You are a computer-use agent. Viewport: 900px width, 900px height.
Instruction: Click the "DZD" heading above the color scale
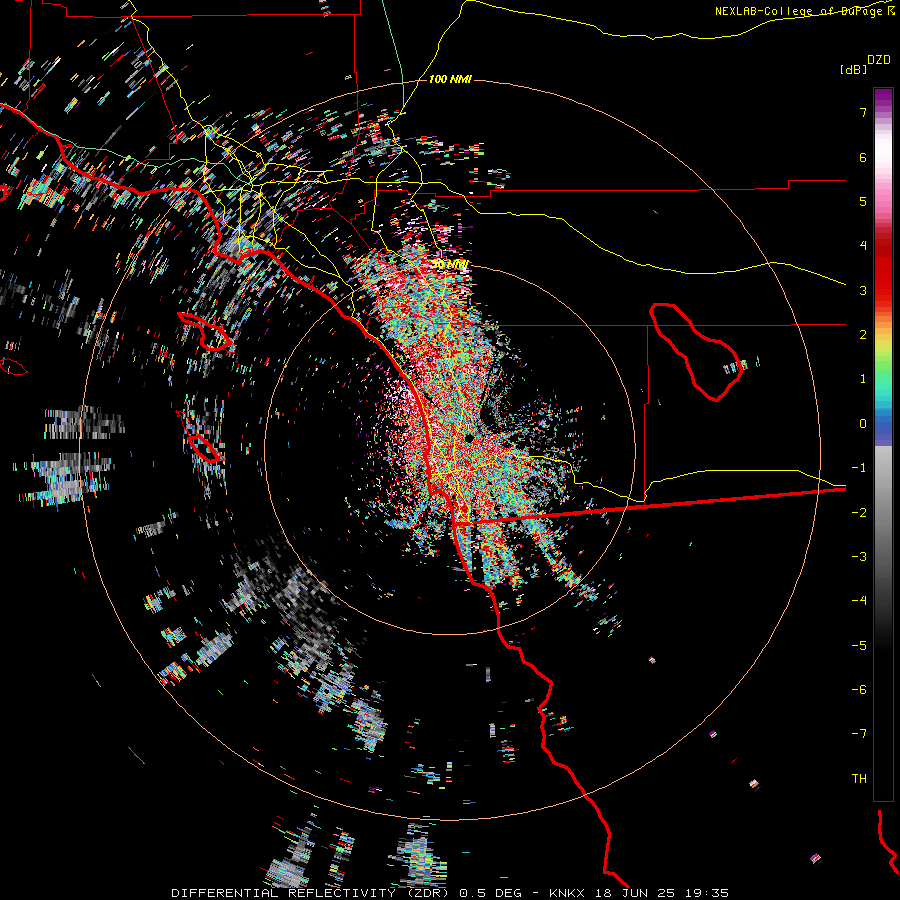point(879,60)
